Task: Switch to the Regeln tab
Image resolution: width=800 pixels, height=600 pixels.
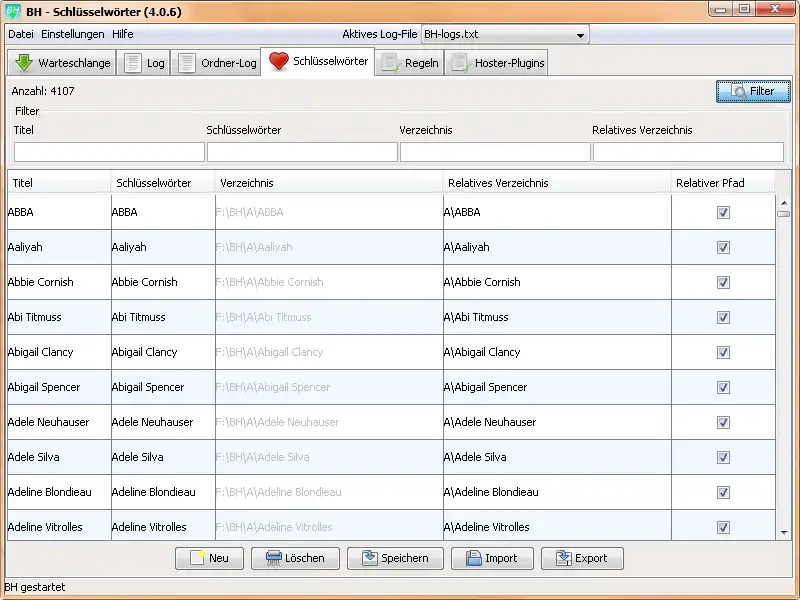Action: point(409,63)
